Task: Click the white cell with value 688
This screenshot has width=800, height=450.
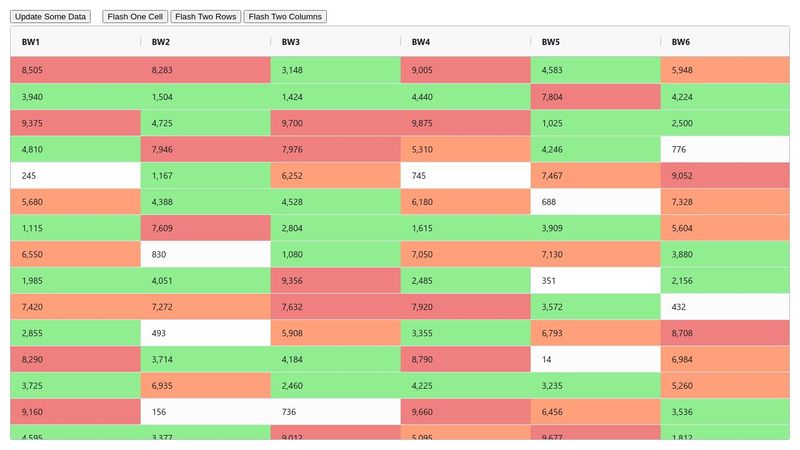Action: [595, 202]
